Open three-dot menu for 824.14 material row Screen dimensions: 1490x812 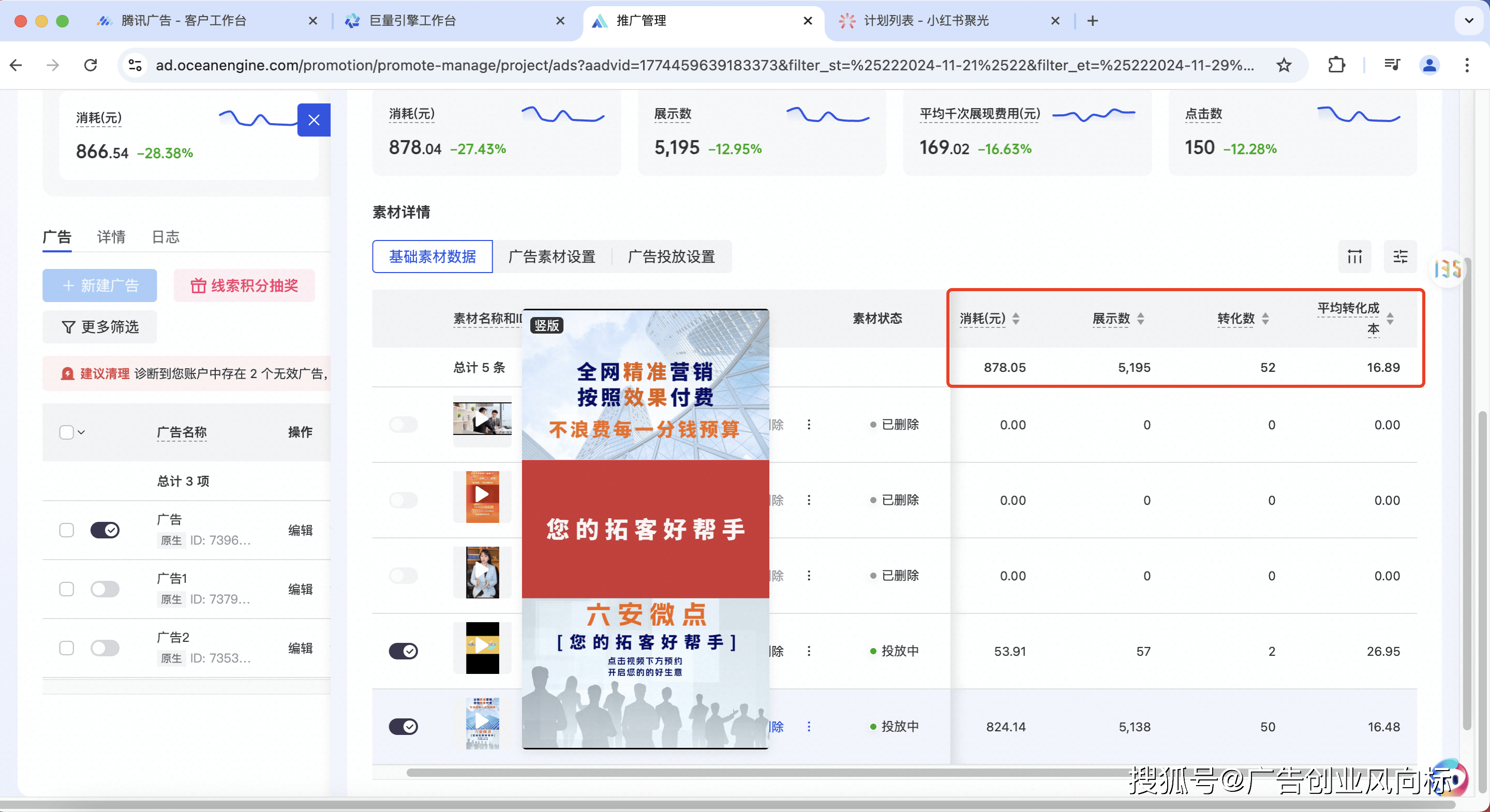(x=809, y=727)
